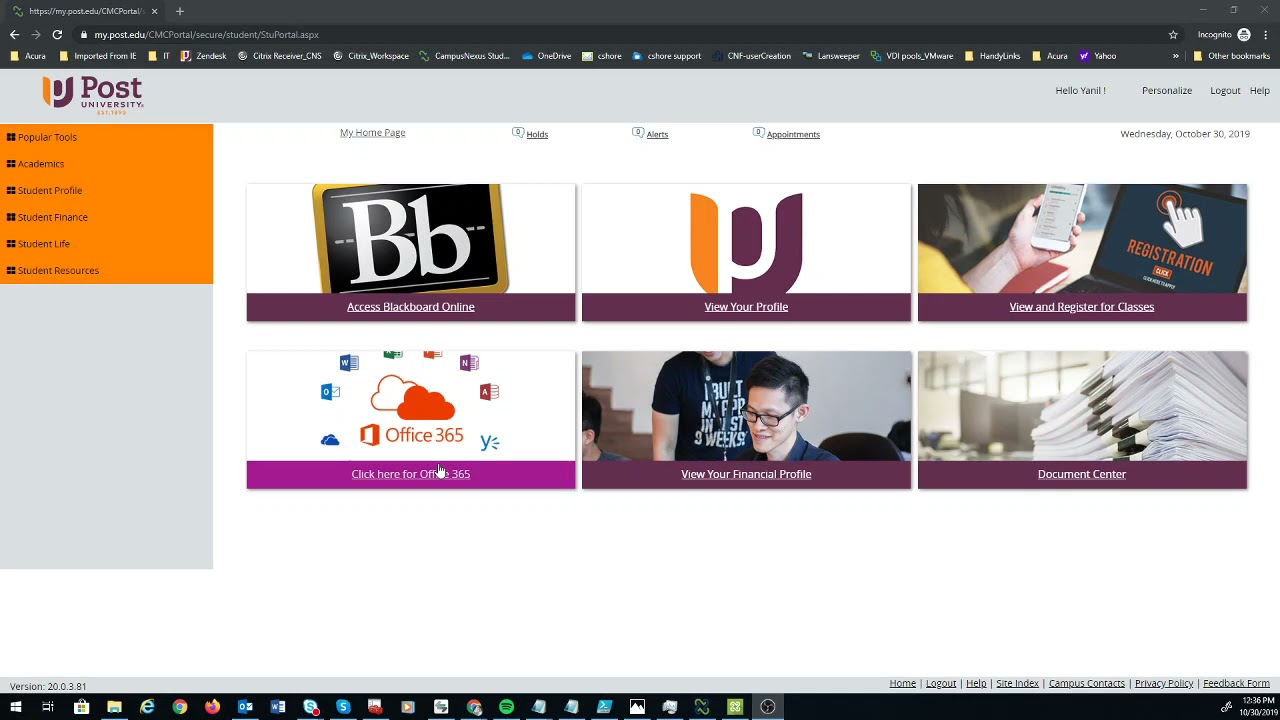Open the Lansweeper bookmark

pos(831,56)
